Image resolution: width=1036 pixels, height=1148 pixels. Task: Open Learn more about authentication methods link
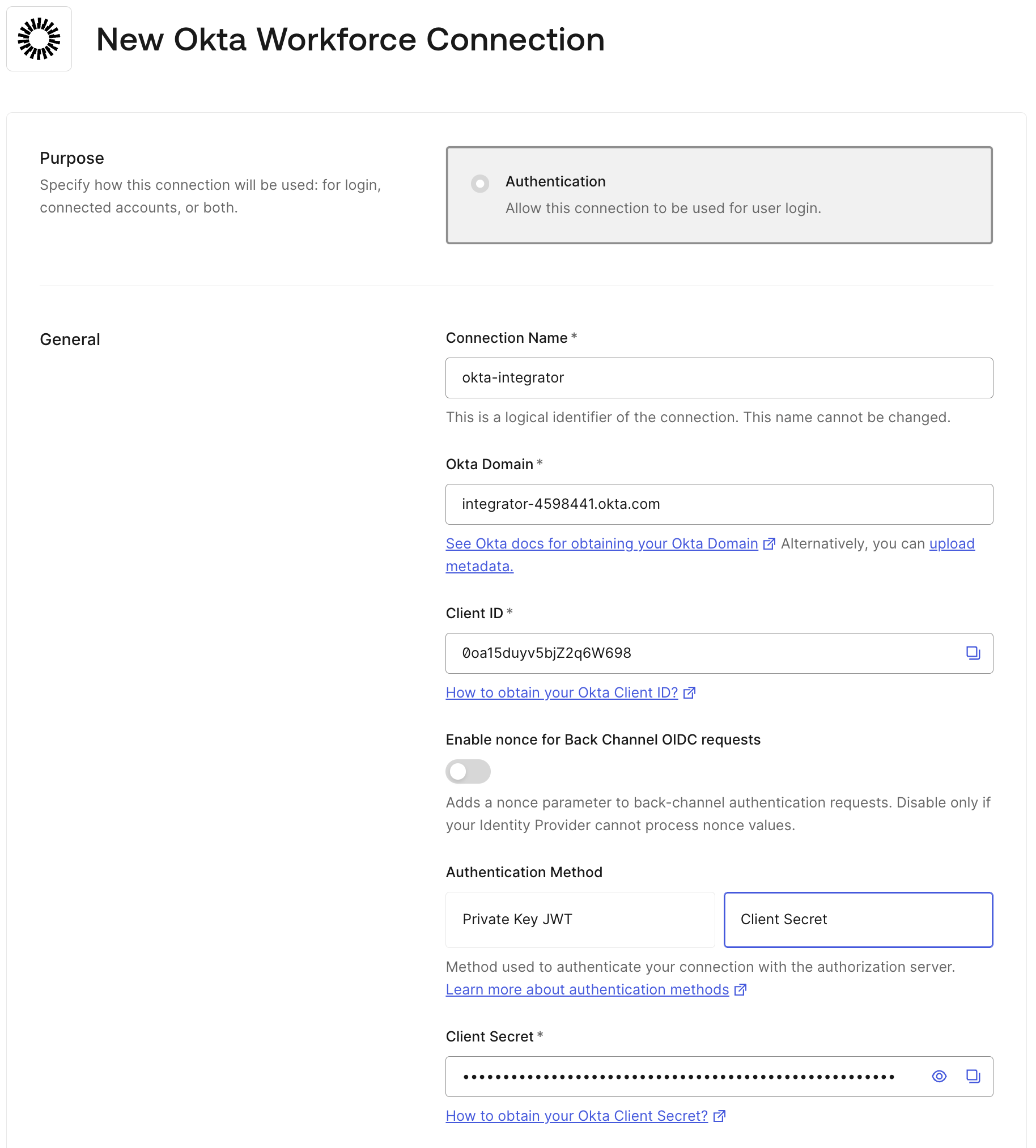coord(588,990)
